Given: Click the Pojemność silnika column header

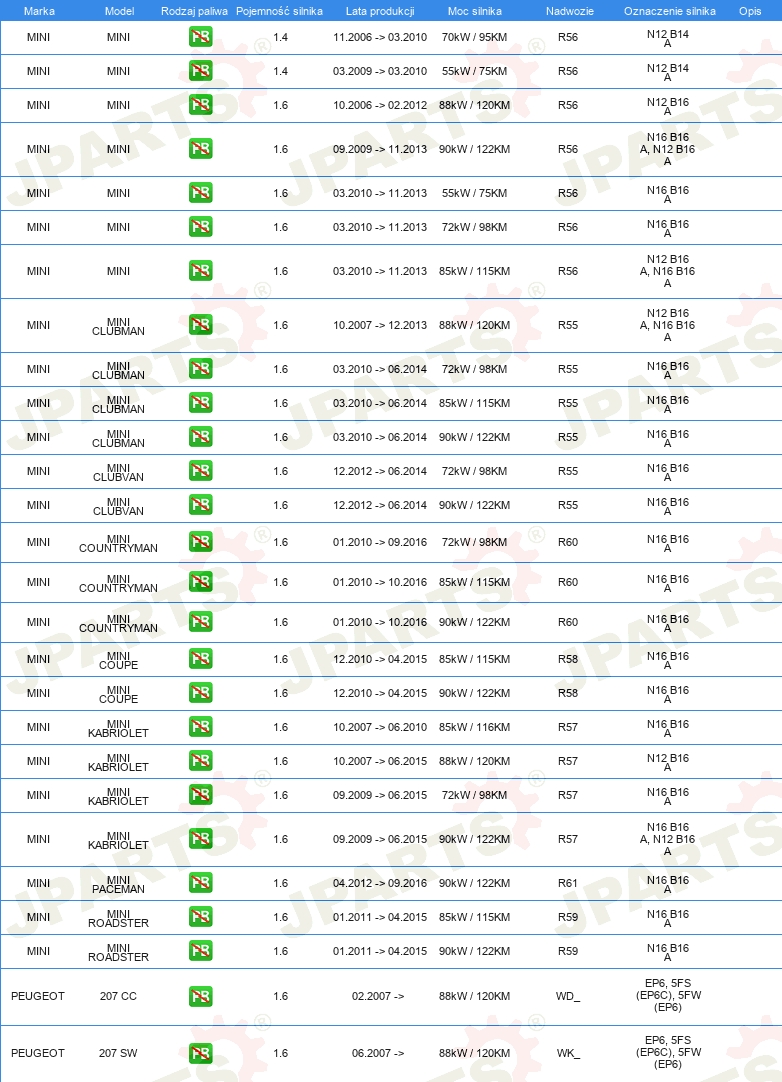Looking at the screenshot, I should click(x=280, y=11).
